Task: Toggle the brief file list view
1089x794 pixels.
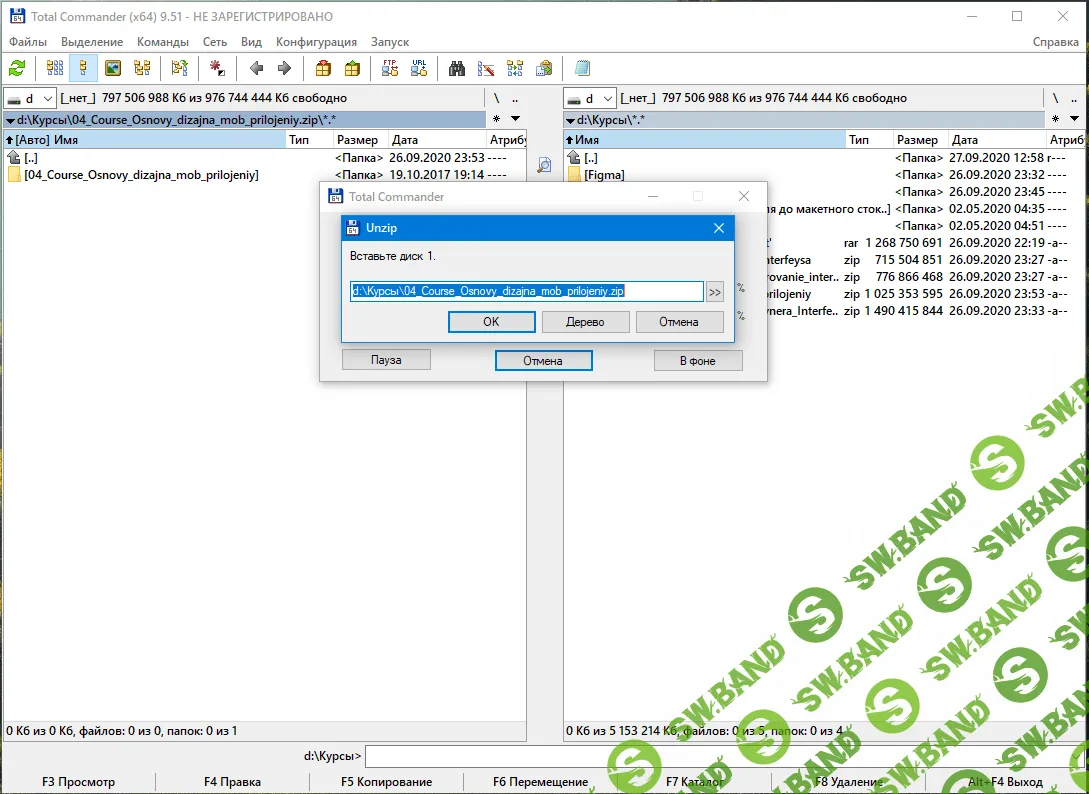Action: (55, 68)
